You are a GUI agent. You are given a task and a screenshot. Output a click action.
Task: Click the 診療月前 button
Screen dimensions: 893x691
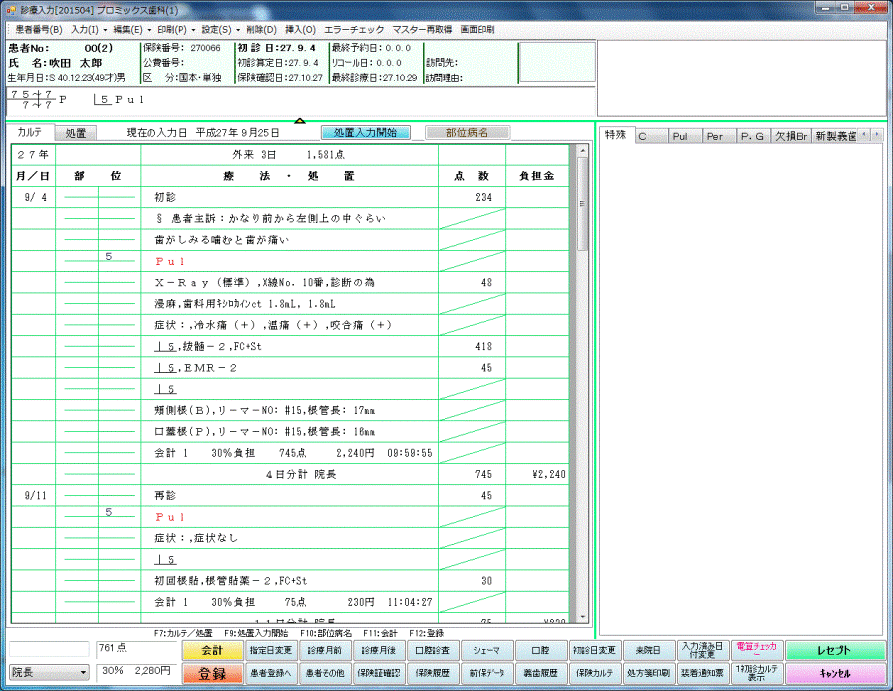(x=325, y=650)
